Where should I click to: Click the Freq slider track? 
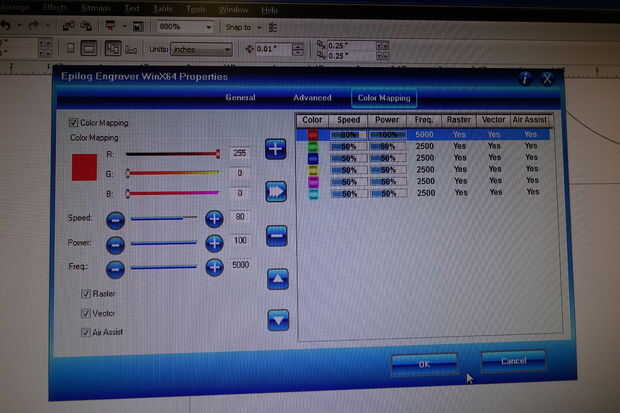click(164, 267)
